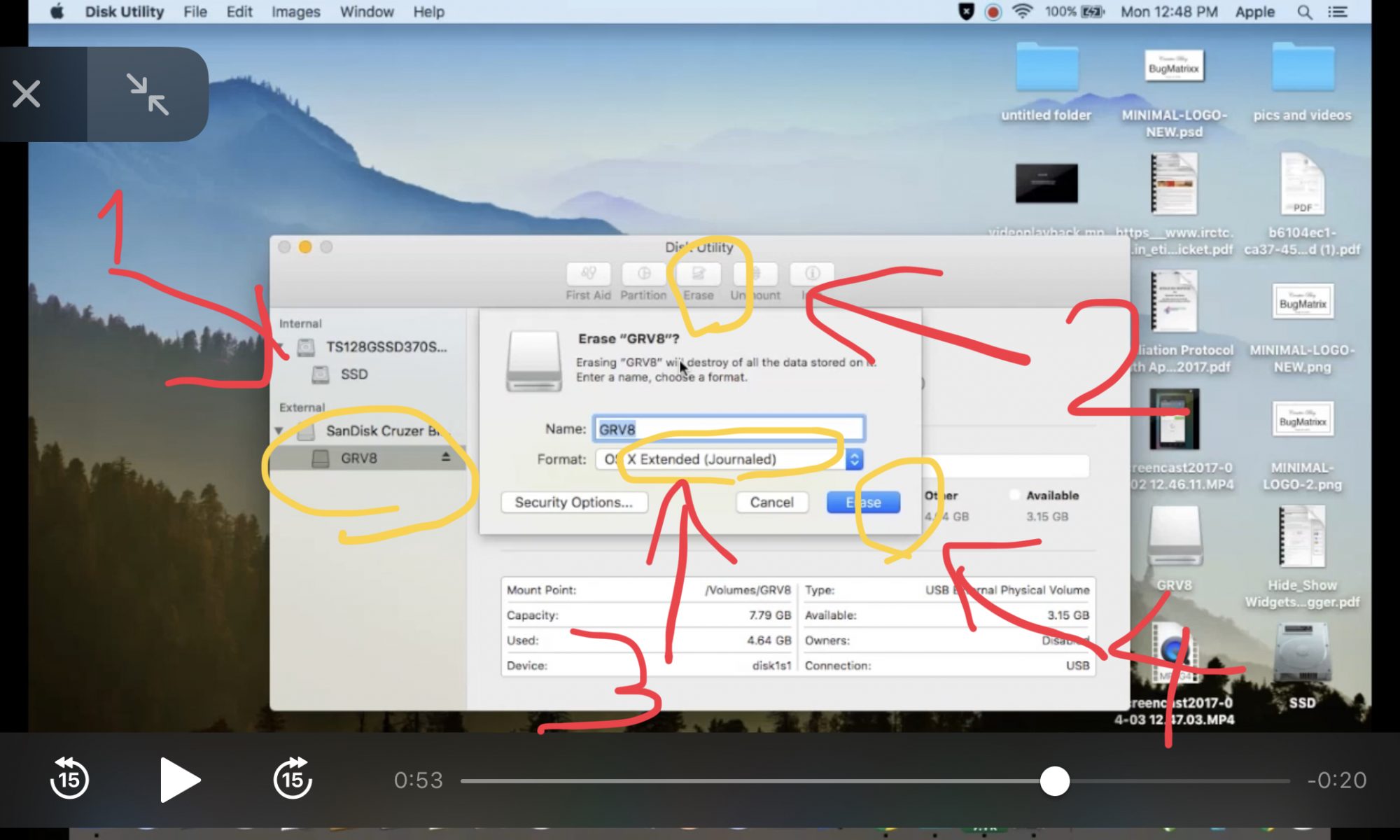Image resolution: width=1400 pixels, height=840 pixels.
Task: Open Spotlight search magnifier
Action: (1304, 12)
